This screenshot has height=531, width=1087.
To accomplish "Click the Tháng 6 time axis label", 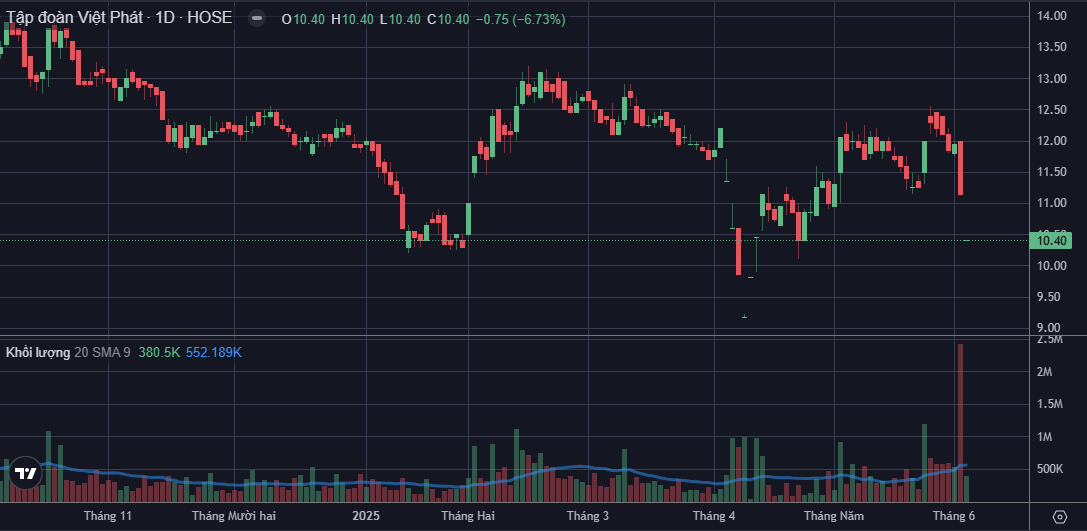I will tap(954, 516).
